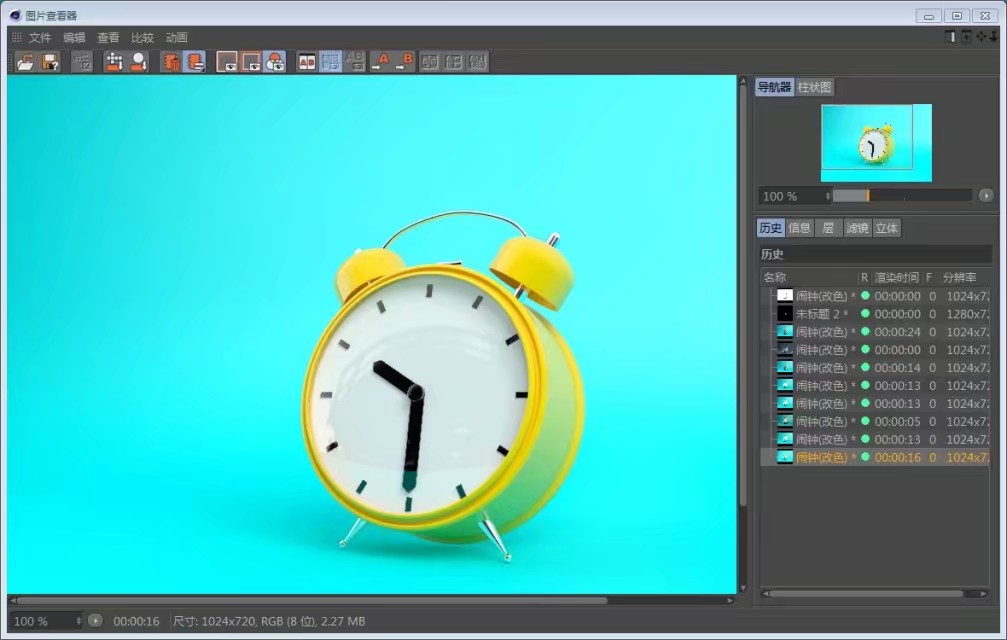Click the Open image folder icon

tap(25, 62)
